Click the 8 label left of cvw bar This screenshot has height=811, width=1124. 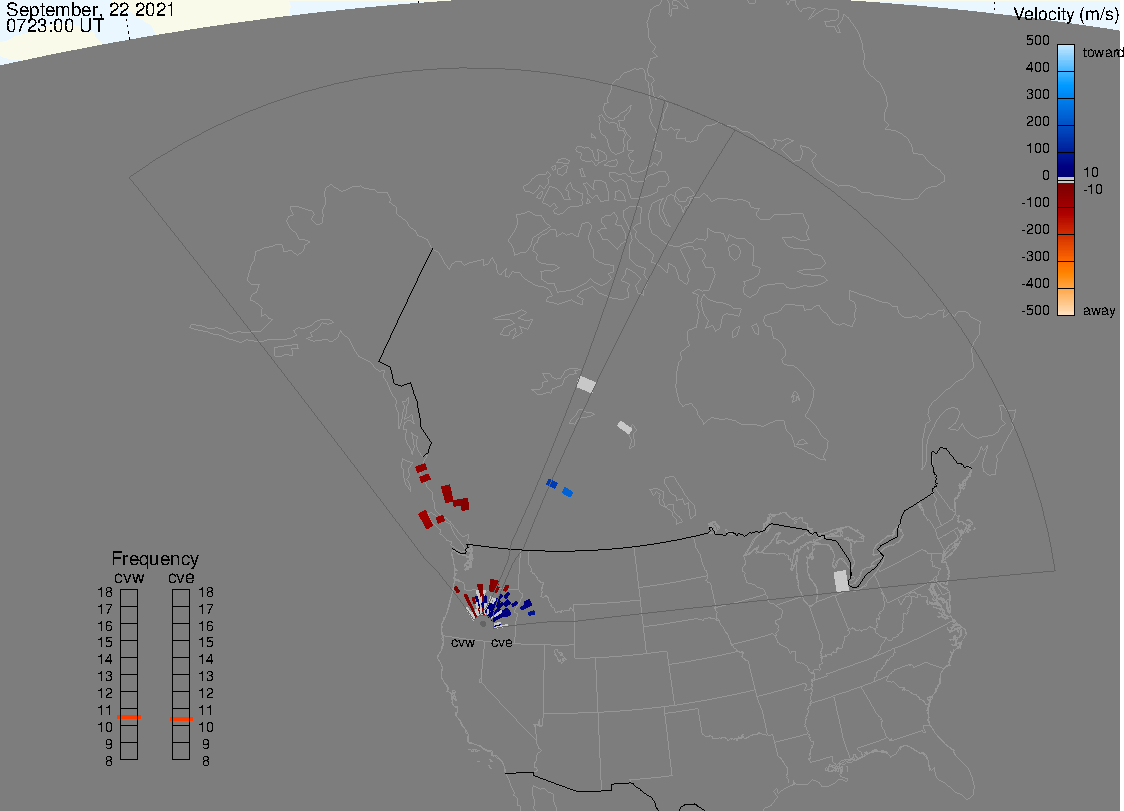pyautogui.click(x=109, y=762)
